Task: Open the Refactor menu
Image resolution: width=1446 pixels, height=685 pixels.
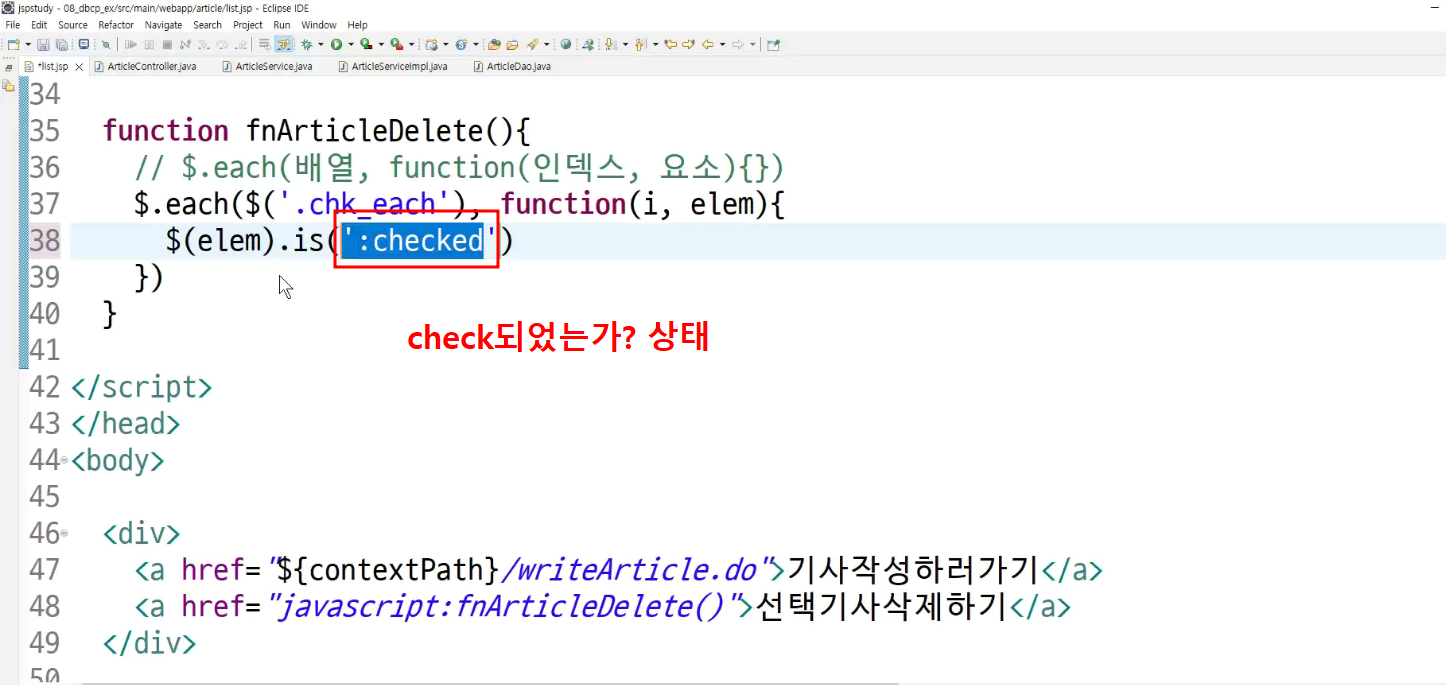Action: [116, 25]
